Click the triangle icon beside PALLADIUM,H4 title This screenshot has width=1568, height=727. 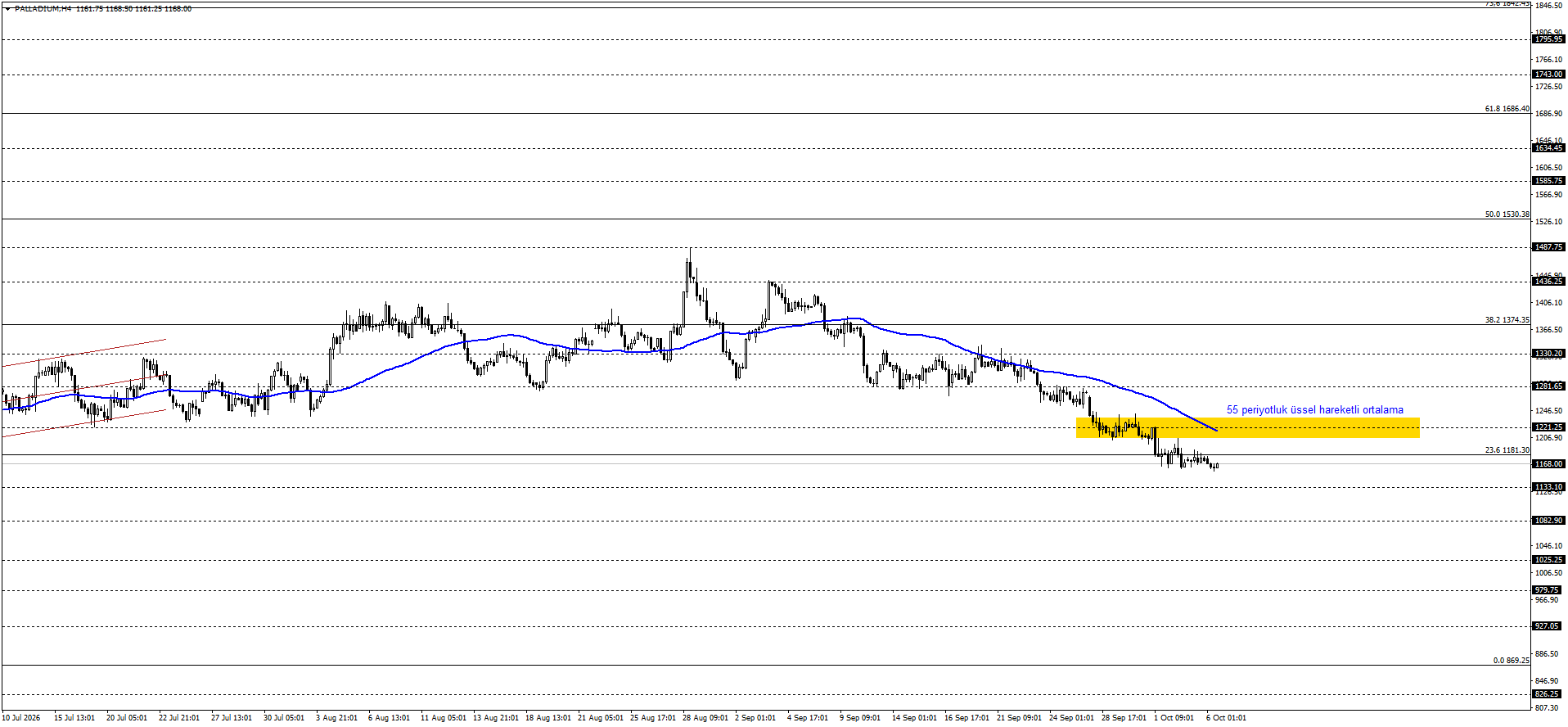(x=8, y=9)
